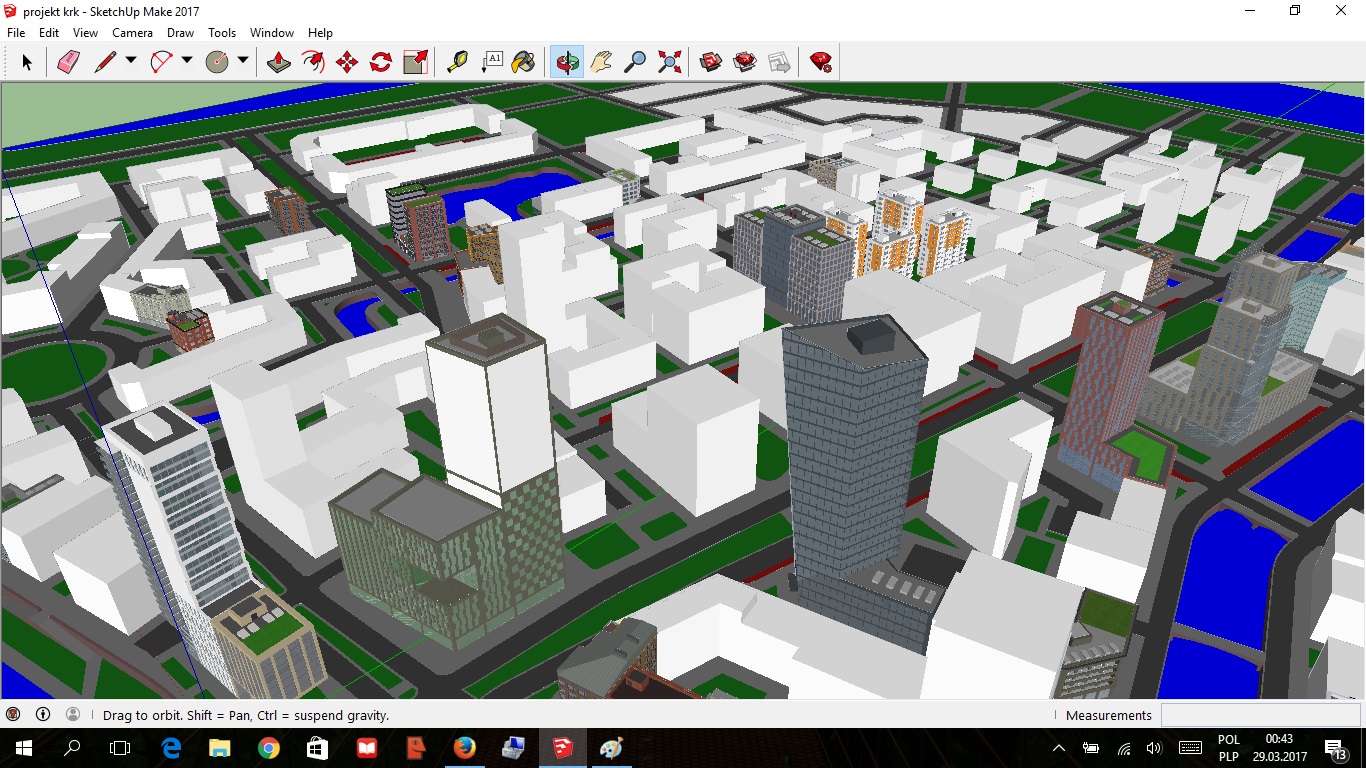Click the Measurements input box
Viewport: 1366px width, 768px height.
pyautogui.click(x=1260, y=715)
